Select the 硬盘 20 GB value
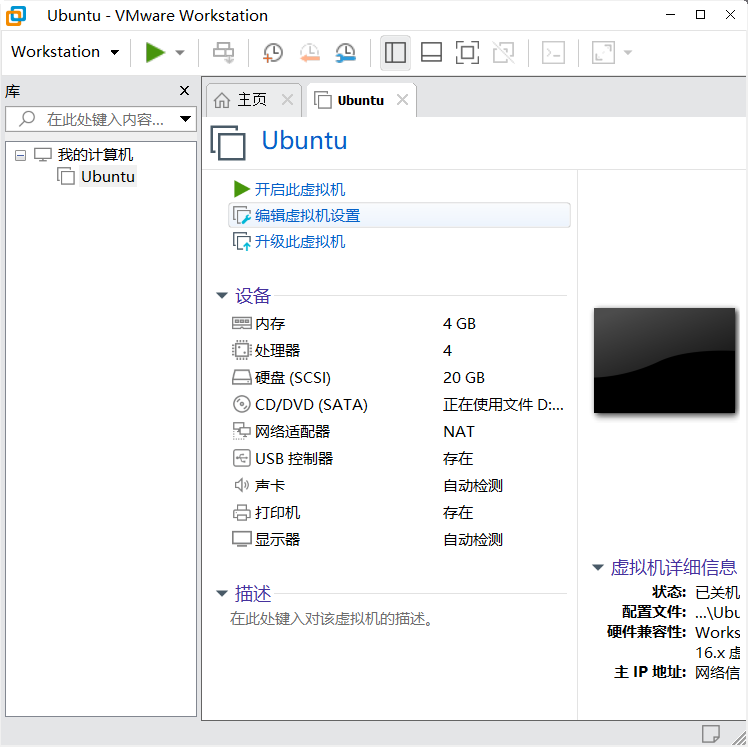 pos(464,377)
